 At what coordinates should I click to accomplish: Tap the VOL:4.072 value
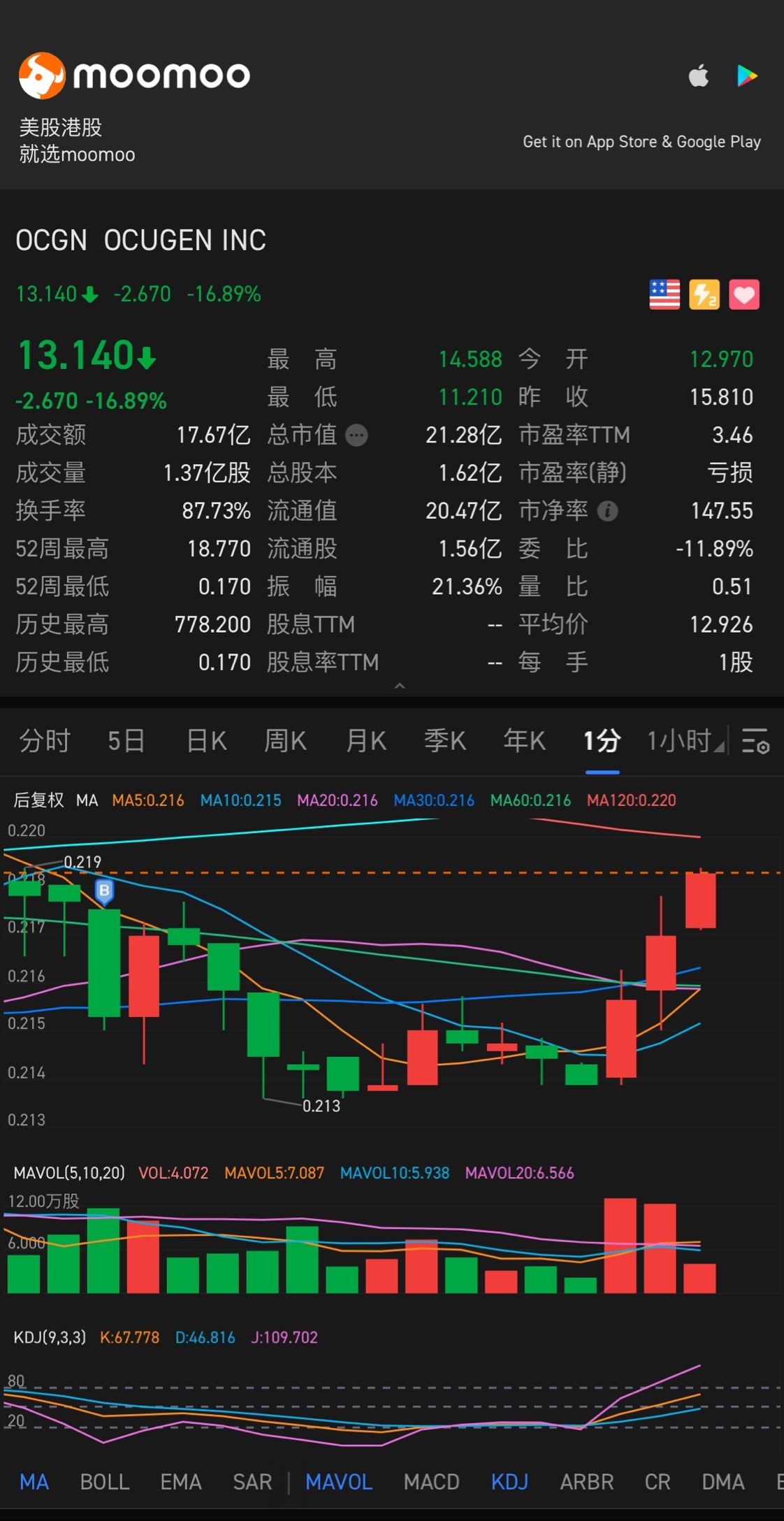[173, 1173]
